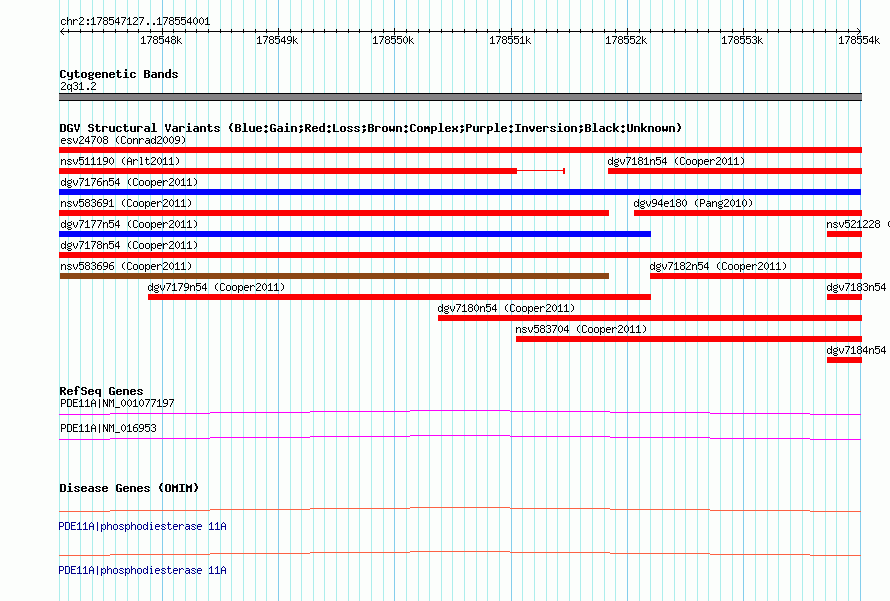
Task: Open the nsv521228 variant label
Action: pyautogui.click(x=854, y=224)
